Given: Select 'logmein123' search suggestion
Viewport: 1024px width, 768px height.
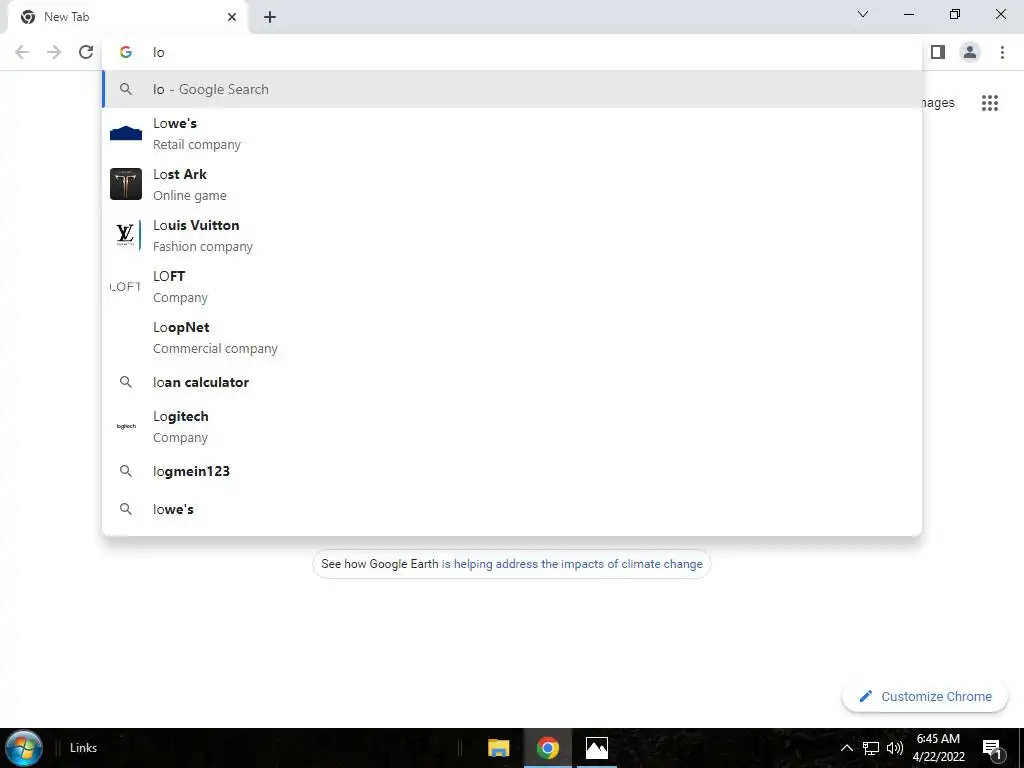Looking at the screenshot, I should tap(512, 471).
